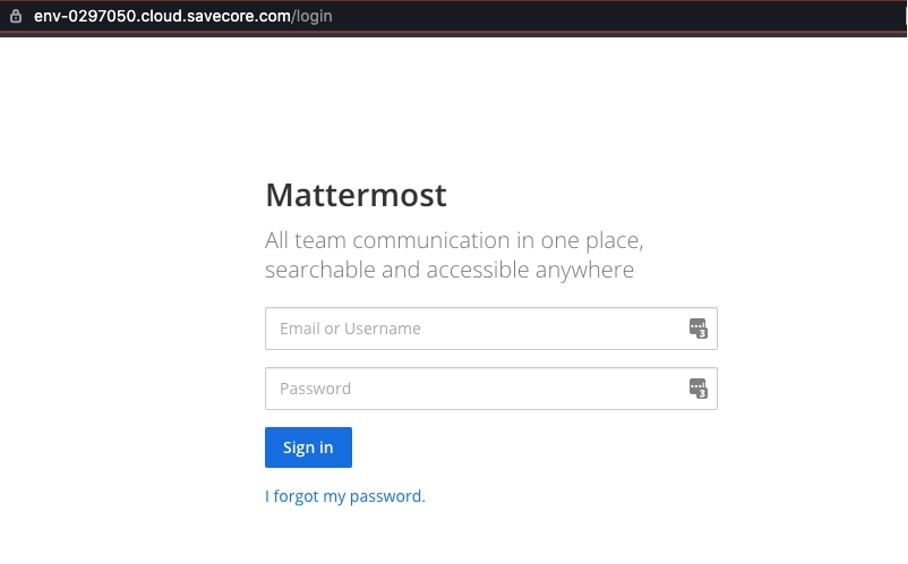
Task: Click the 'Password' placeholder text
Action: [315, 389]
